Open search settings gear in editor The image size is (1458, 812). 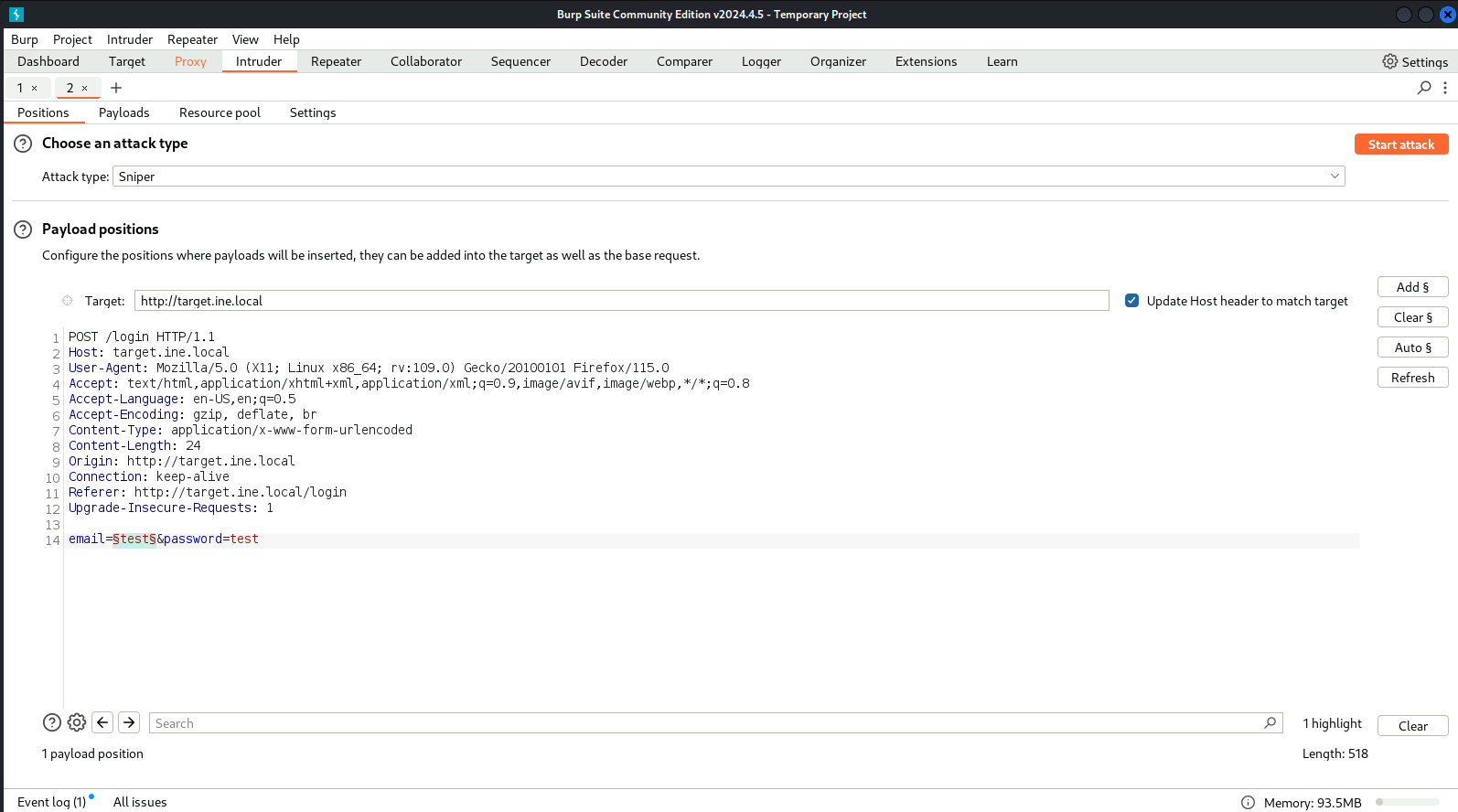click(77, 722)
